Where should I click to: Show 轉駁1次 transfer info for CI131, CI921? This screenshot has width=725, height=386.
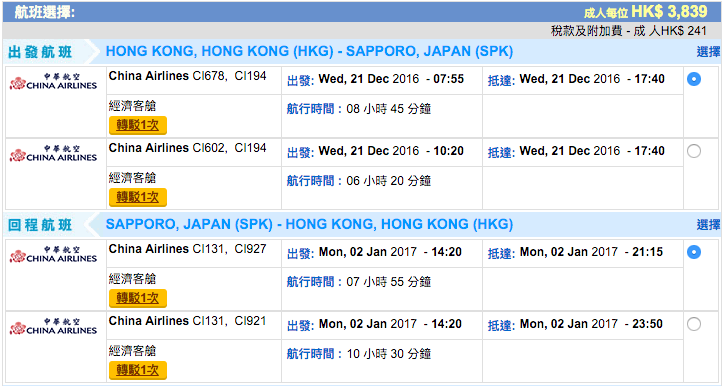point(138,370)
